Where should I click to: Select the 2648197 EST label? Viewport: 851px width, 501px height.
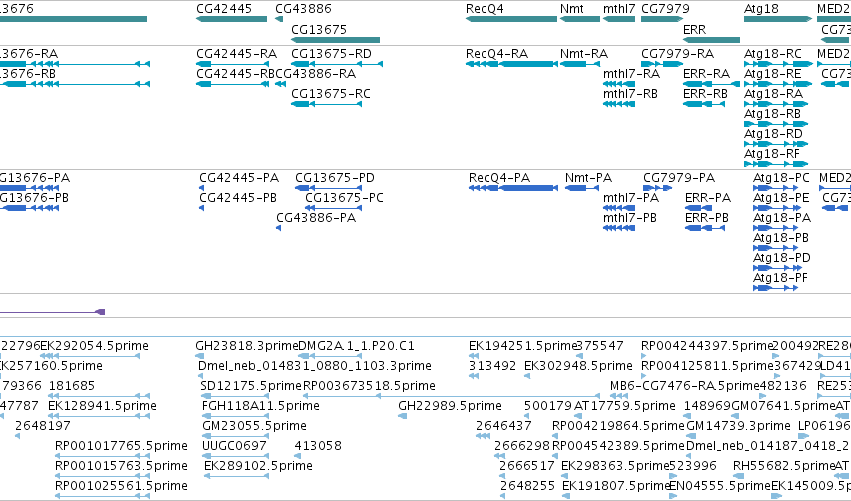[x=42, y=426]
